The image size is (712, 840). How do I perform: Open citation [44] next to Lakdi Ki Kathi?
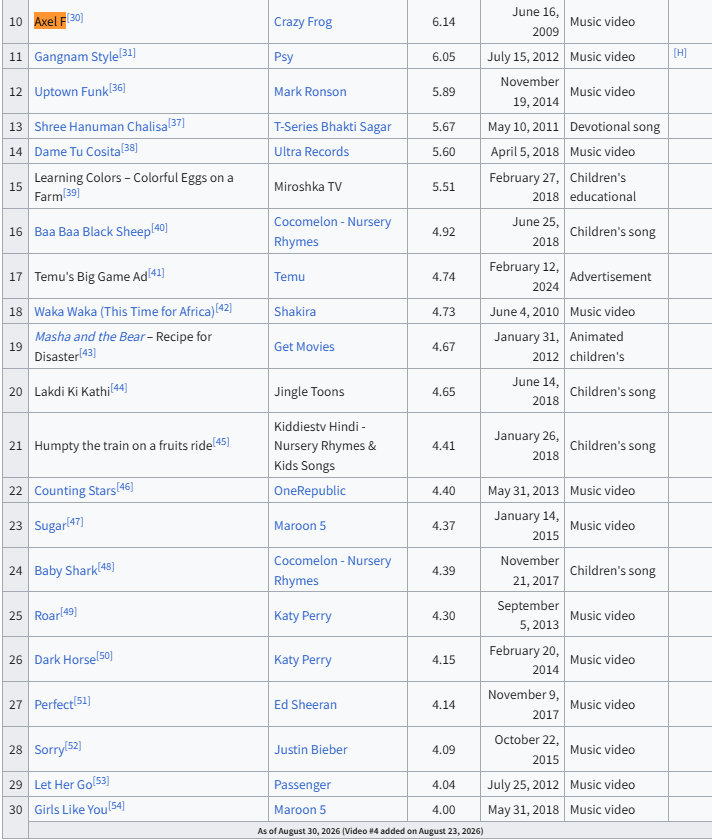coord(119,387)
